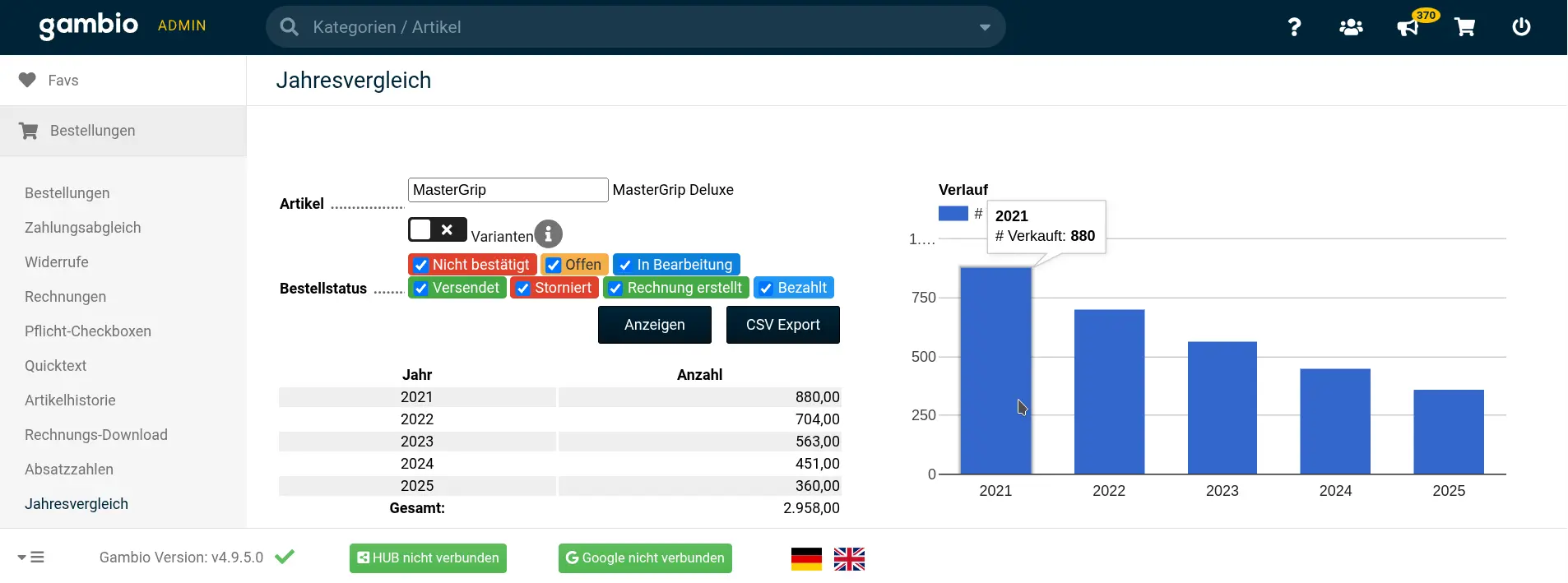Image resolution: width=1568 pixels, height=583 pixels.
Task: Click the version green checkmark icon
Action: [x=285, y=557]
